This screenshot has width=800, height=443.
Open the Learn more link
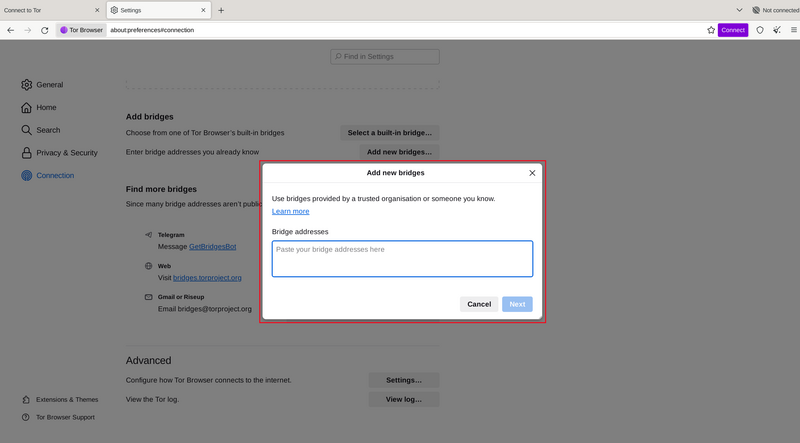tap(290, 212)
